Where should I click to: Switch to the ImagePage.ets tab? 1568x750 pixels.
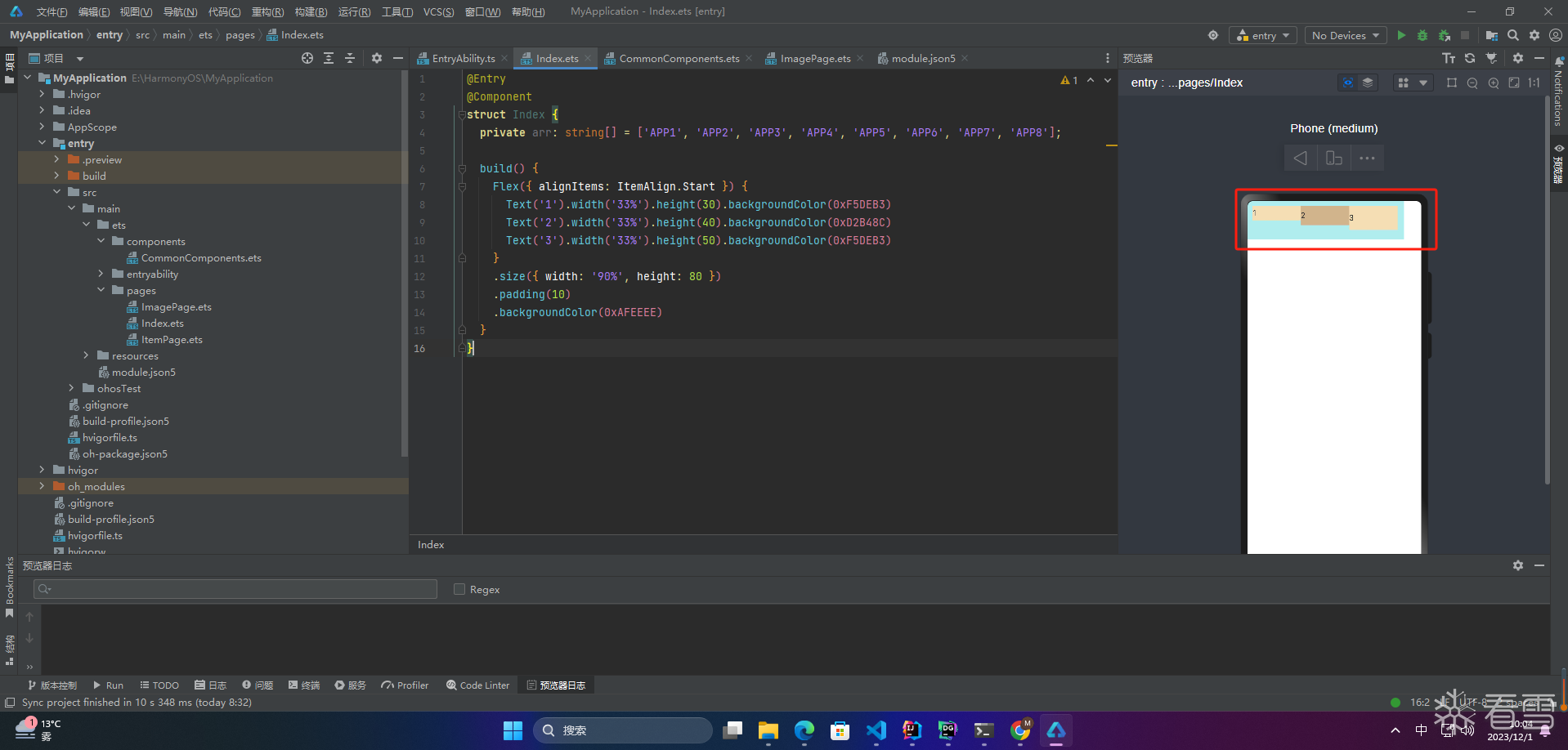tap(814, 58)
